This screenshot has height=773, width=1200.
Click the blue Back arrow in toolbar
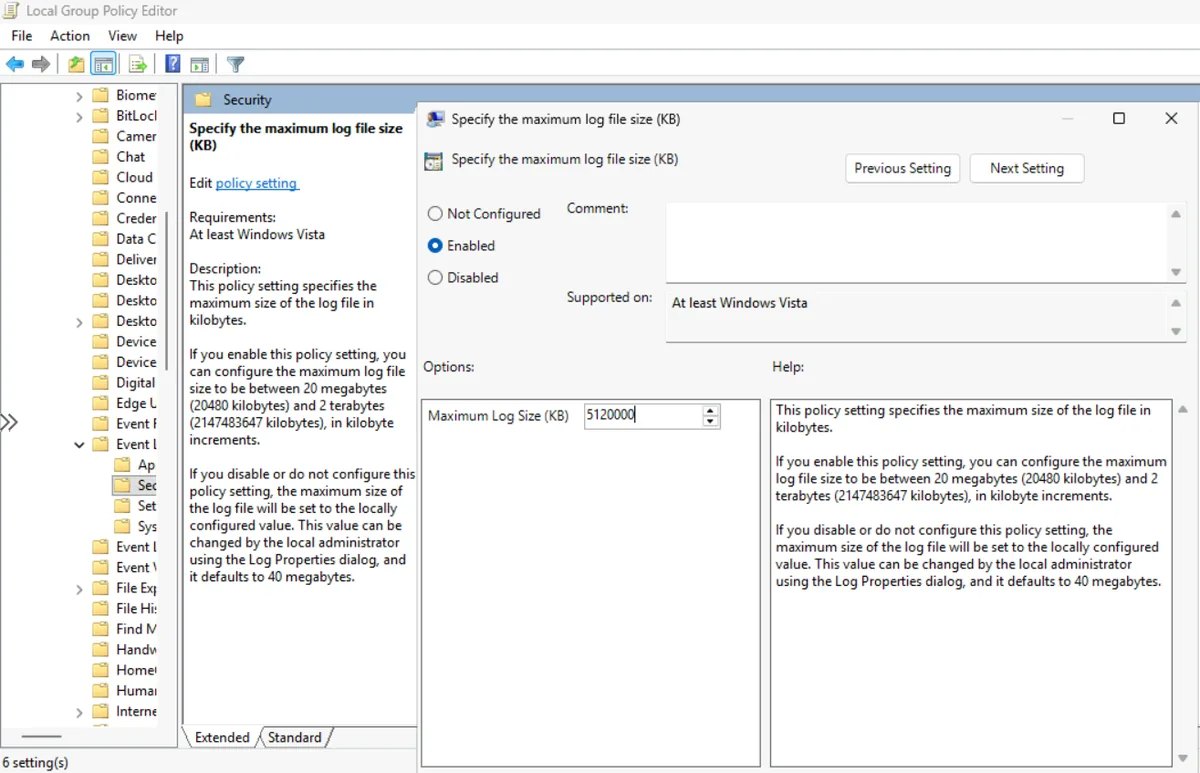point(15,65)
